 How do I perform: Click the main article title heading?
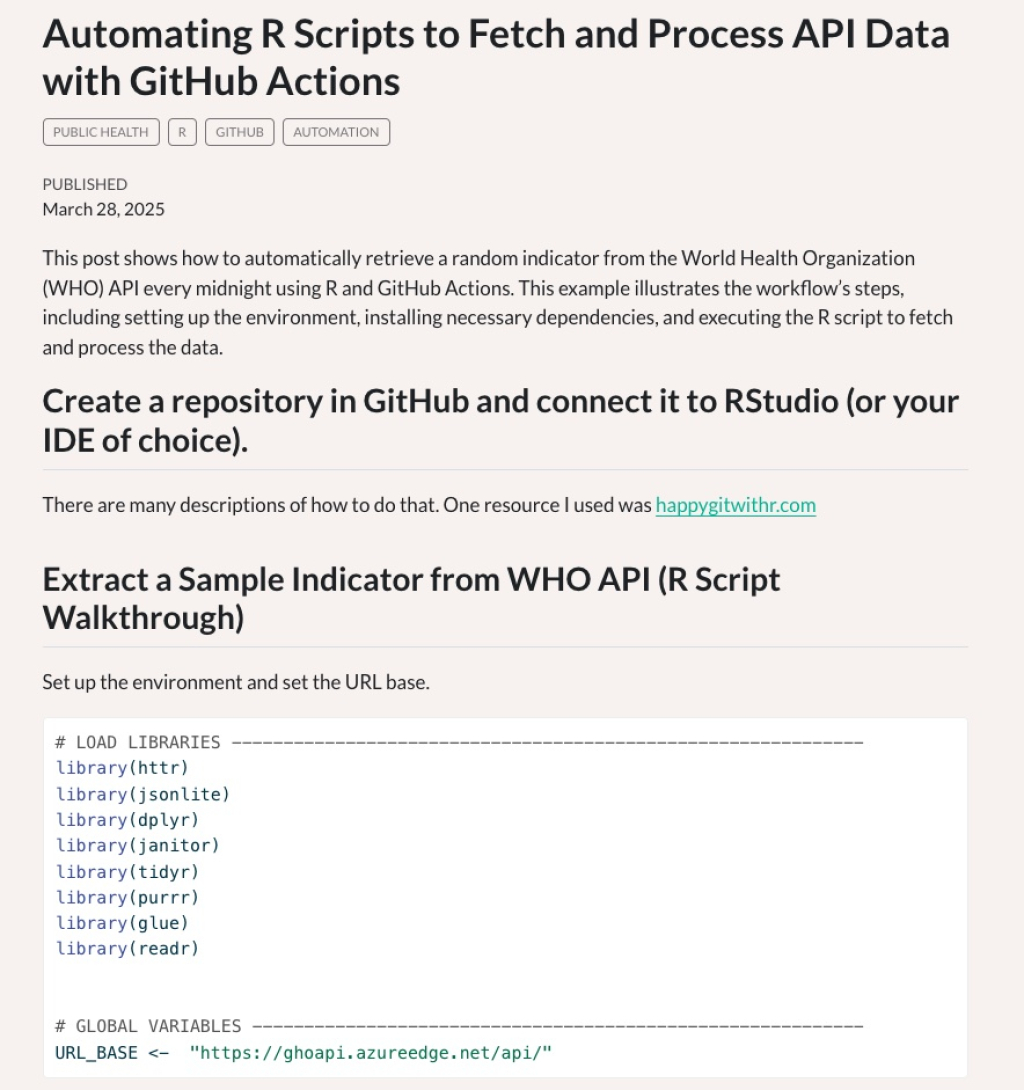(496, 57)
